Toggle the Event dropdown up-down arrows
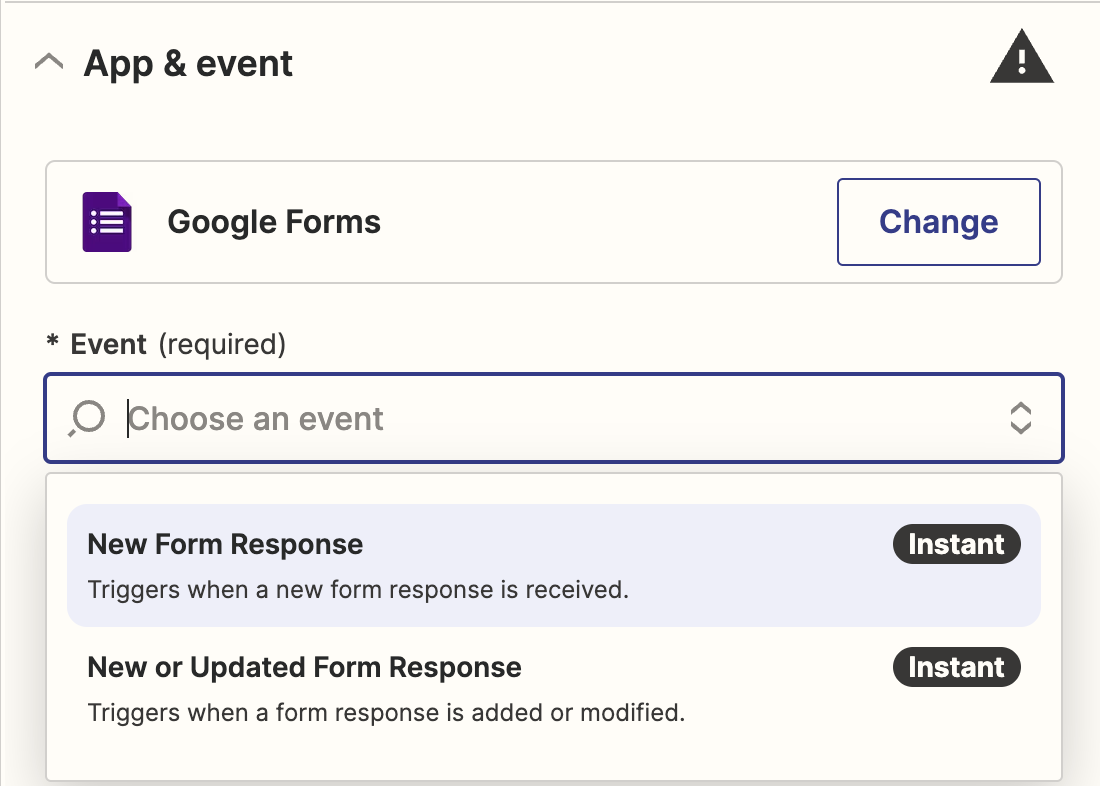Viewport: 1100px width, 786px height. pyautogui.click(x=1020, y=418)
